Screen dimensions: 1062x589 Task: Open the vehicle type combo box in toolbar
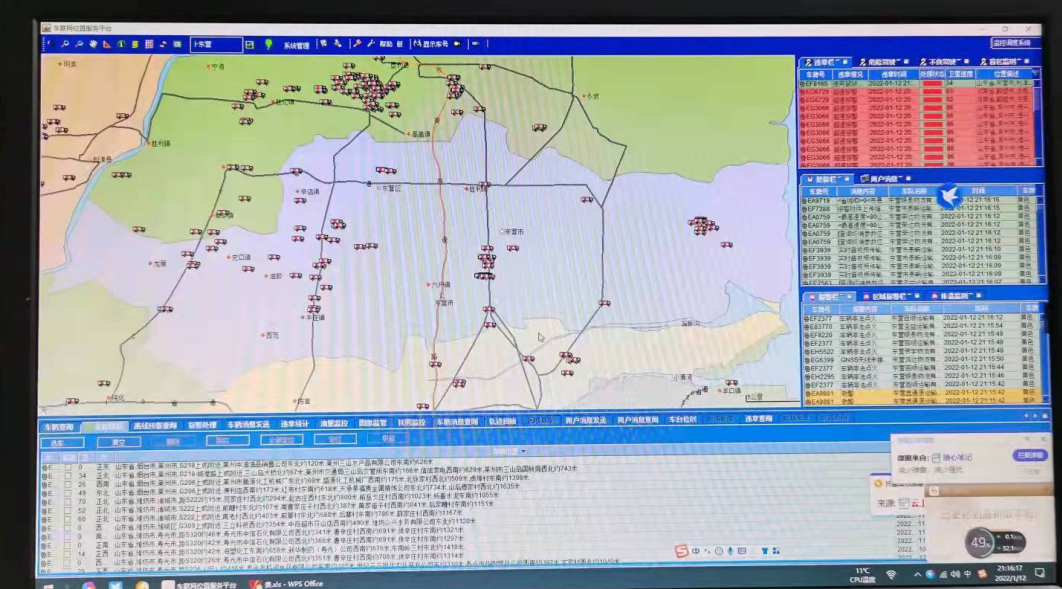click(x=216, y=45)
